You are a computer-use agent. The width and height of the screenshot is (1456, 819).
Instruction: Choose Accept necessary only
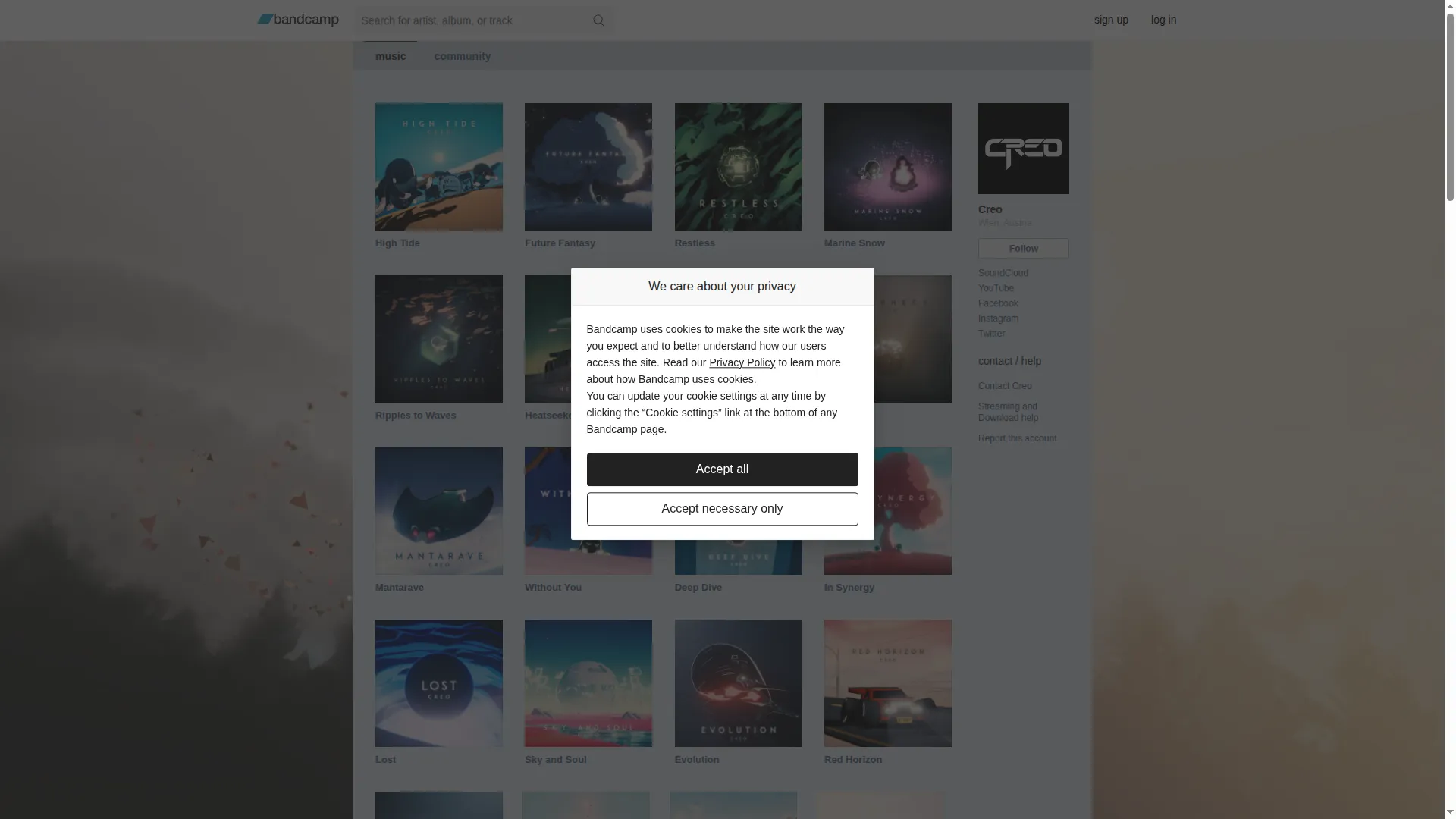(x=722, y=509)
